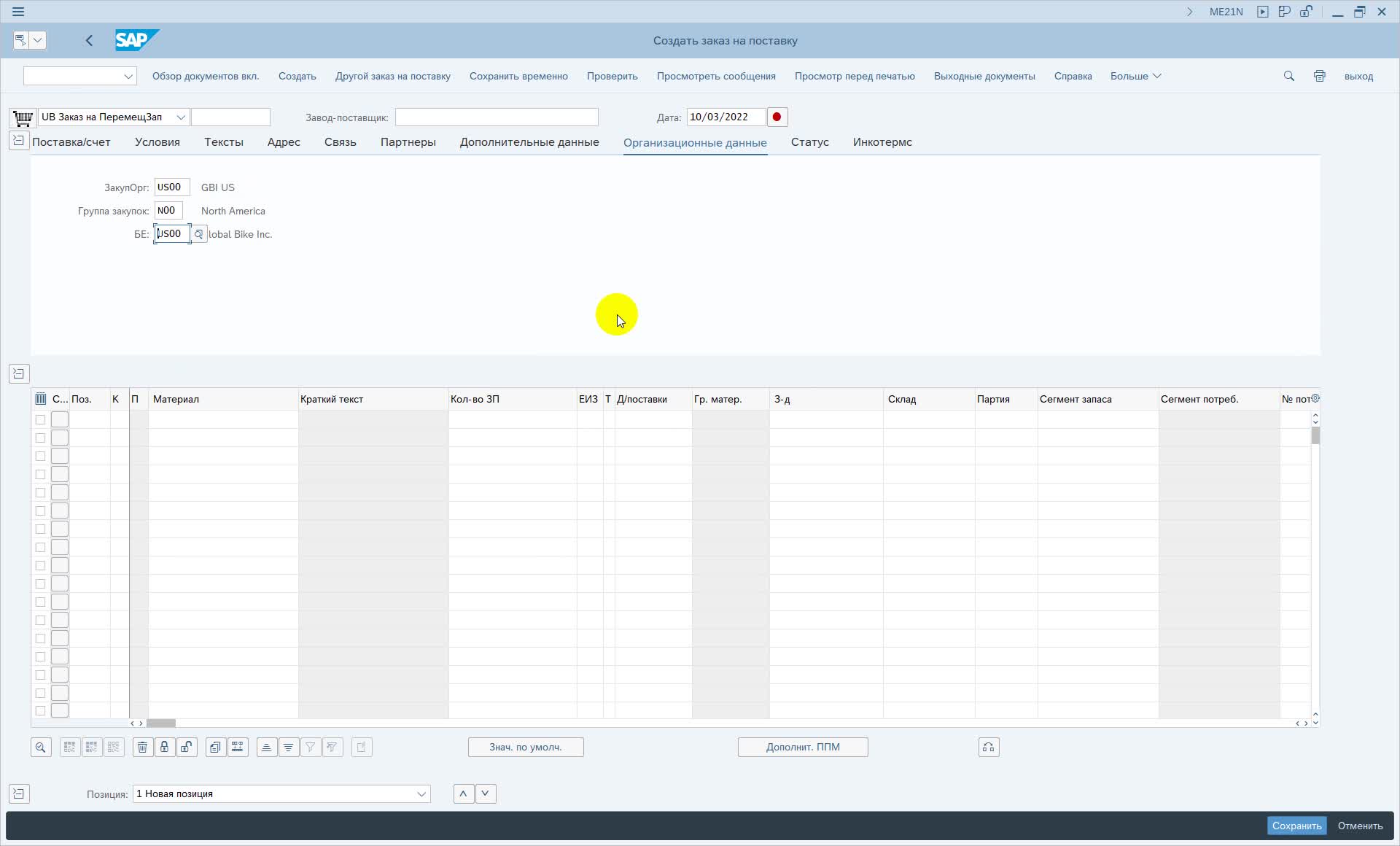Click the Сохранить button
Screen dimensions: 1400x846
(1296, 826)
